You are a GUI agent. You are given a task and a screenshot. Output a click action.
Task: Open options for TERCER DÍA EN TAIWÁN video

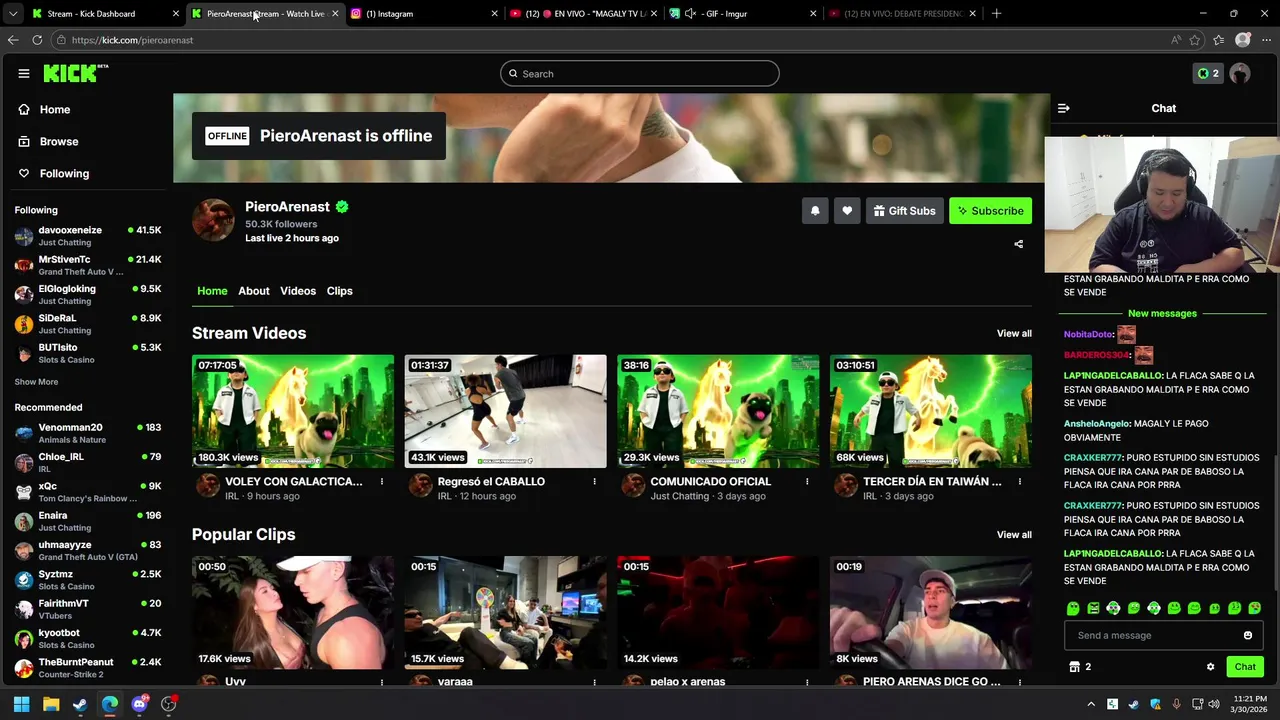[x=1019, y=482]
